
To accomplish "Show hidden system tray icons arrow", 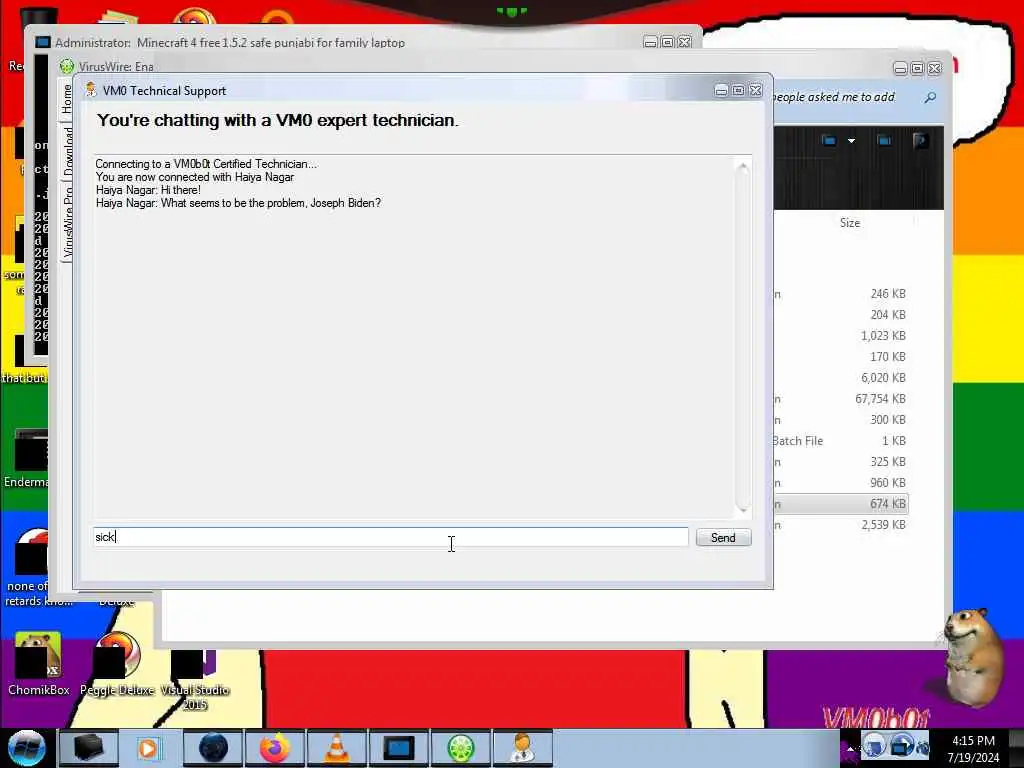I will (850, 748).
